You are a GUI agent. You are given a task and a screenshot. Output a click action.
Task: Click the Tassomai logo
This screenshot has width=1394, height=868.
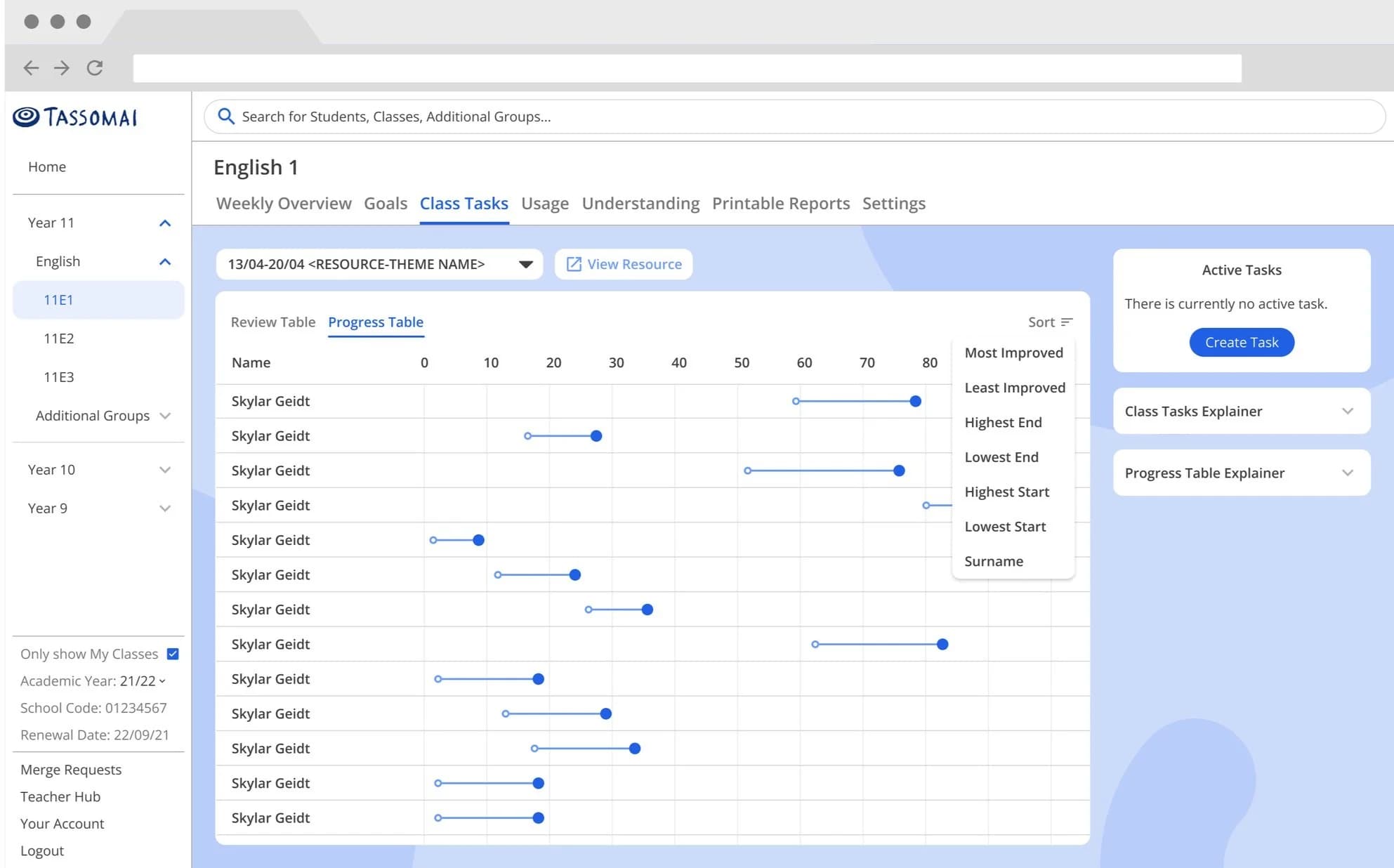point(75,117)
